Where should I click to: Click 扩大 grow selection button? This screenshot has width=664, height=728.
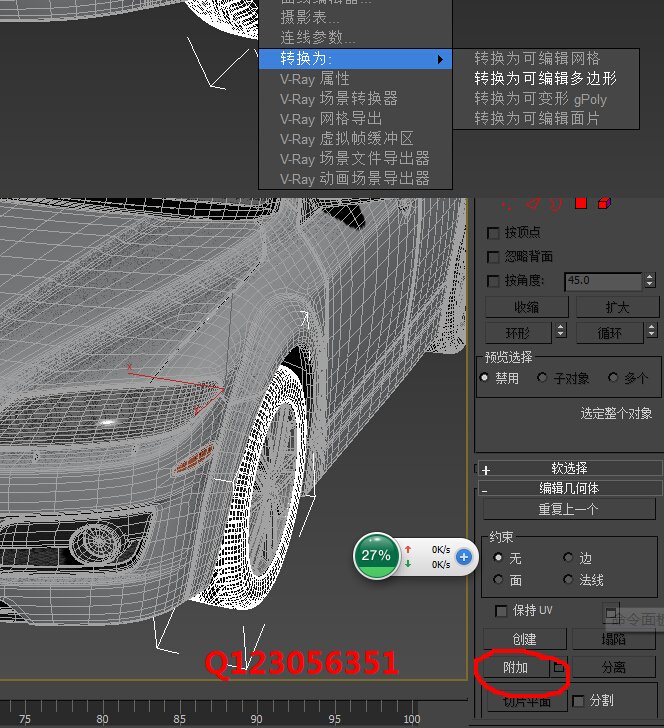click(618, 307)
